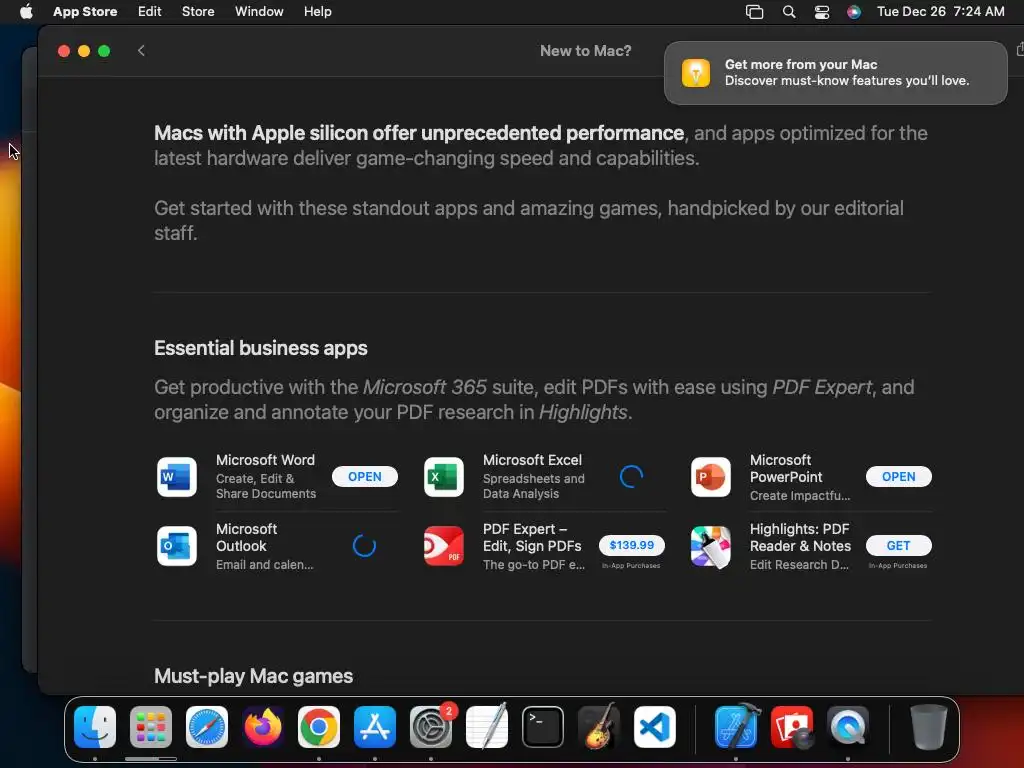The height and width of the screenshot is (768, 1024).
Task: Click the Must-play Mac games heading
Action: (253, 676)
